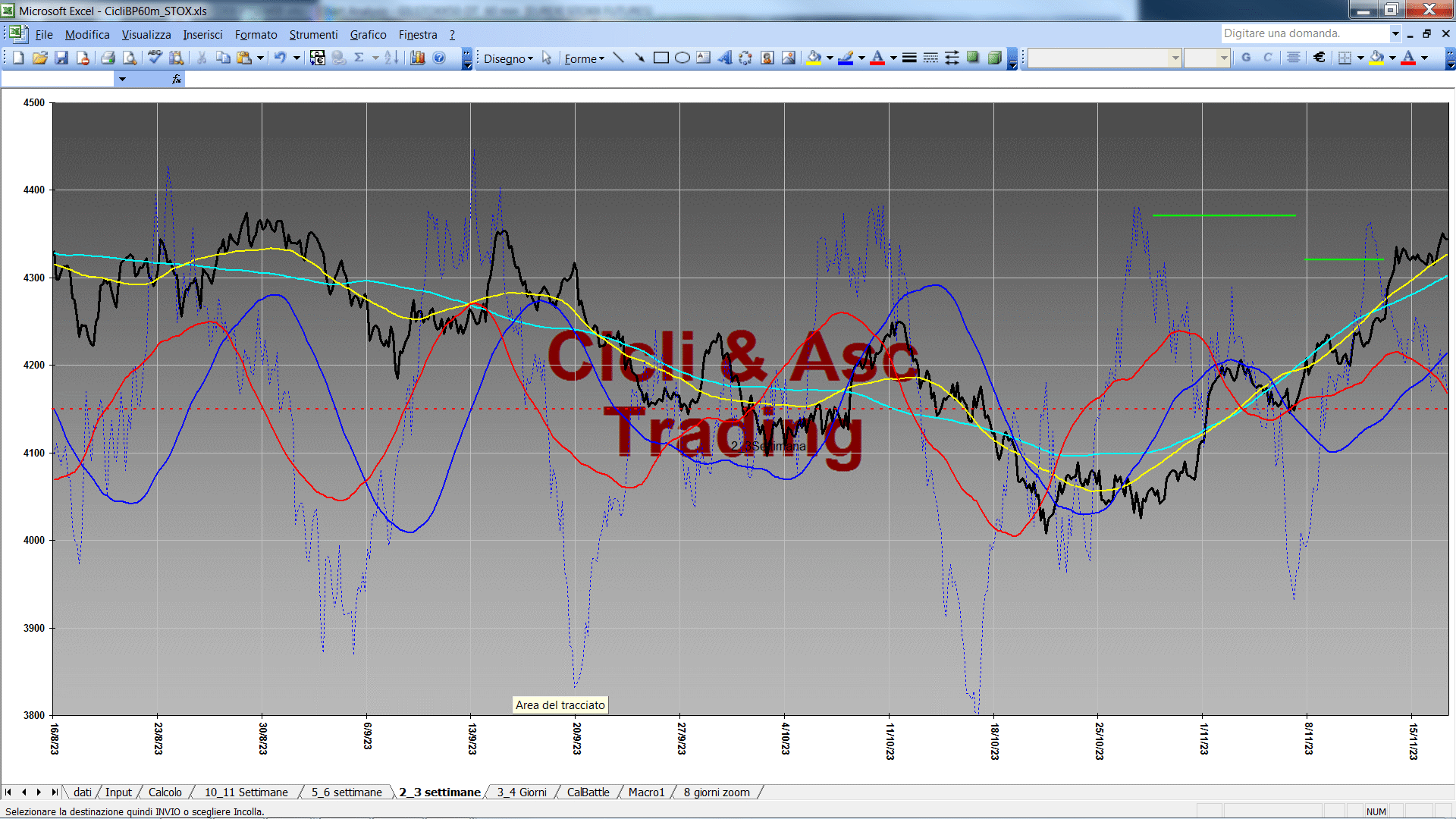Toggle Bold (G) formatting
The height and width of the screenshot is (819, 1456).
(x=1246, y=58)
